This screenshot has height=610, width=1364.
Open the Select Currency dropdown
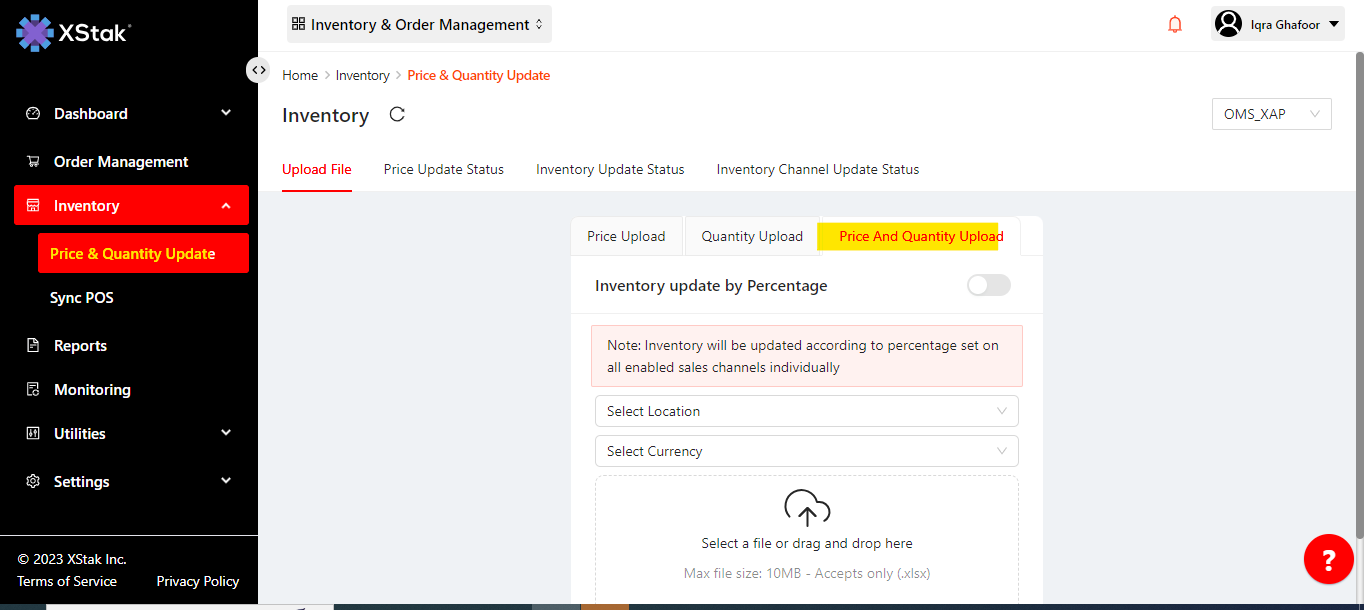point(806,451)
